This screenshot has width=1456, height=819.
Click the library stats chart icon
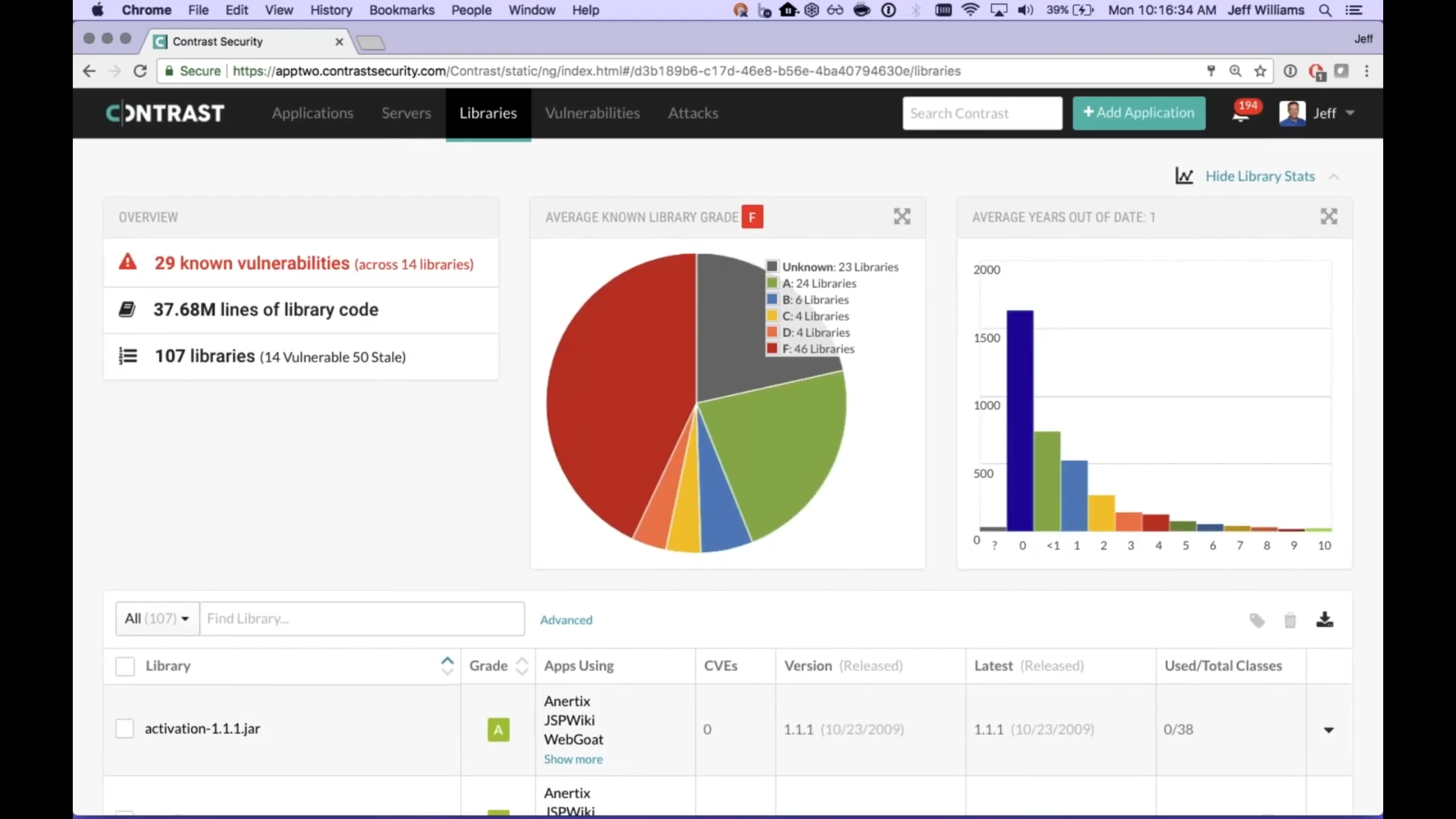click(1184, 176)
